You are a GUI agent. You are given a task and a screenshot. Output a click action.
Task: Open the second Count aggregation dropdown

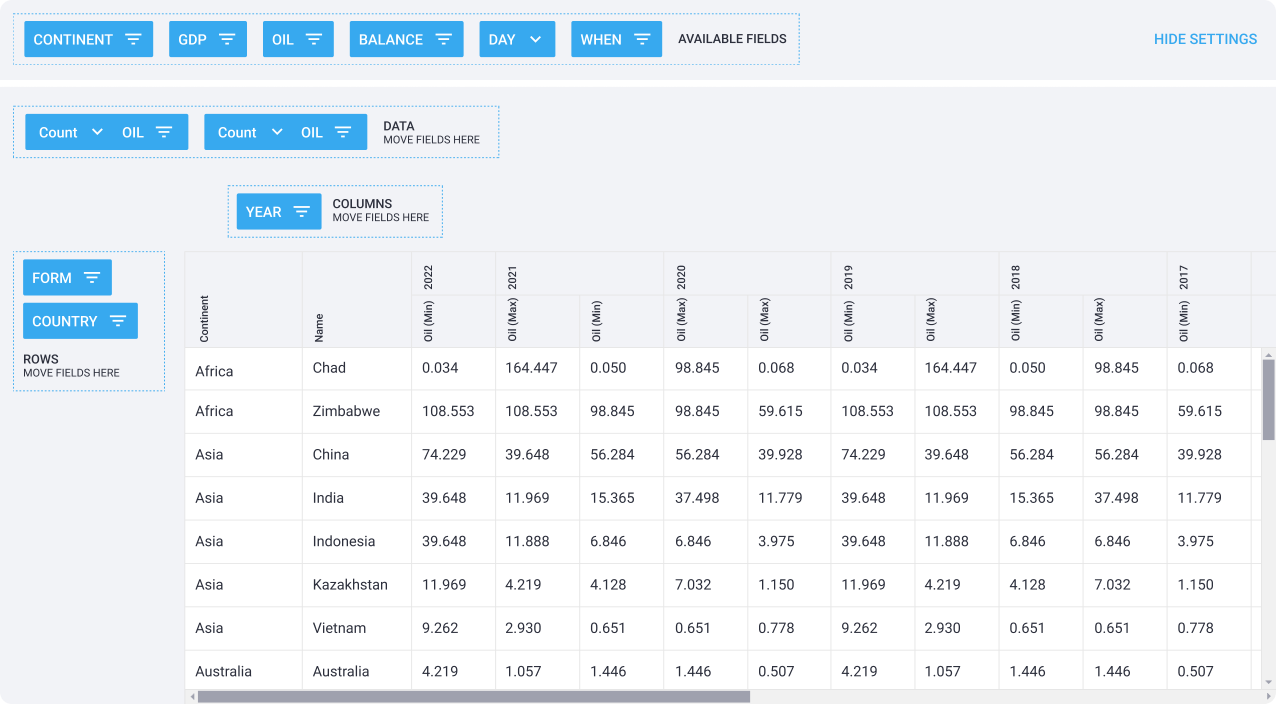277,132
